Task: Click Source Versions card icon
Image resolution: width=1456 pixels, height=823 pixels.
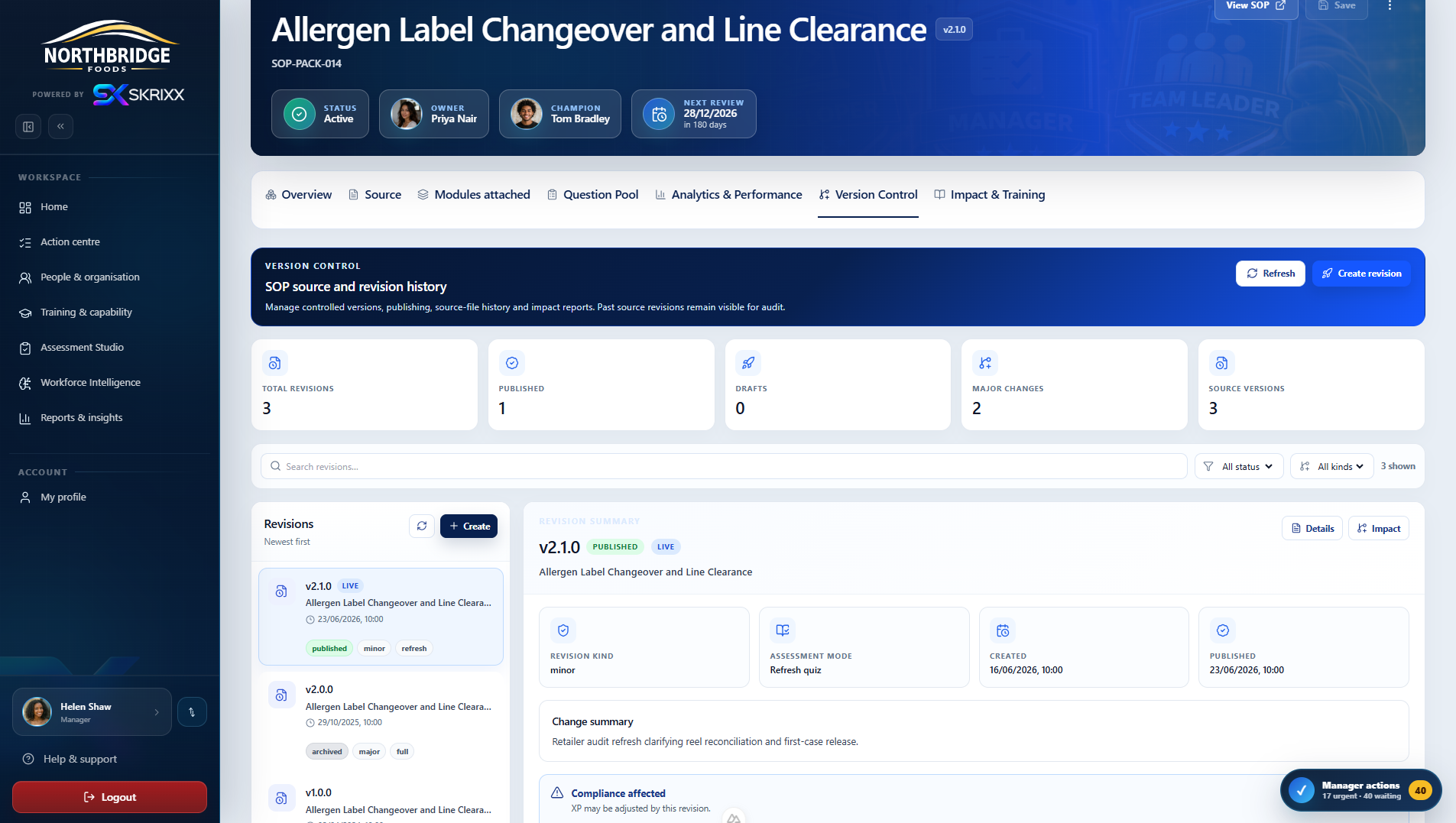Action: click(1221, 363)
